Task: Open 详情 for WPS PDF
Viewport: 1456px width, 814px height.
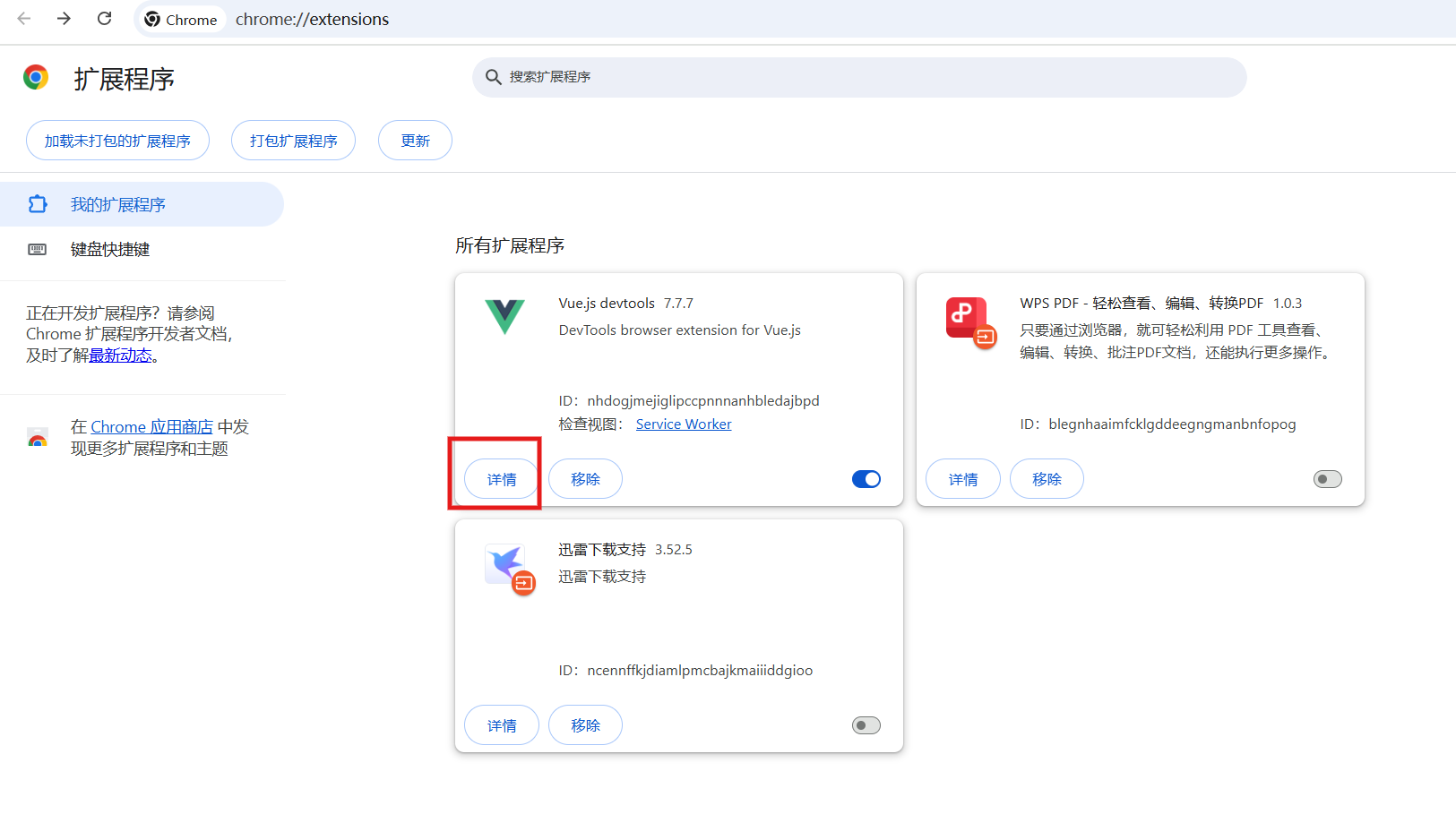Action: [x=963, y=479]
